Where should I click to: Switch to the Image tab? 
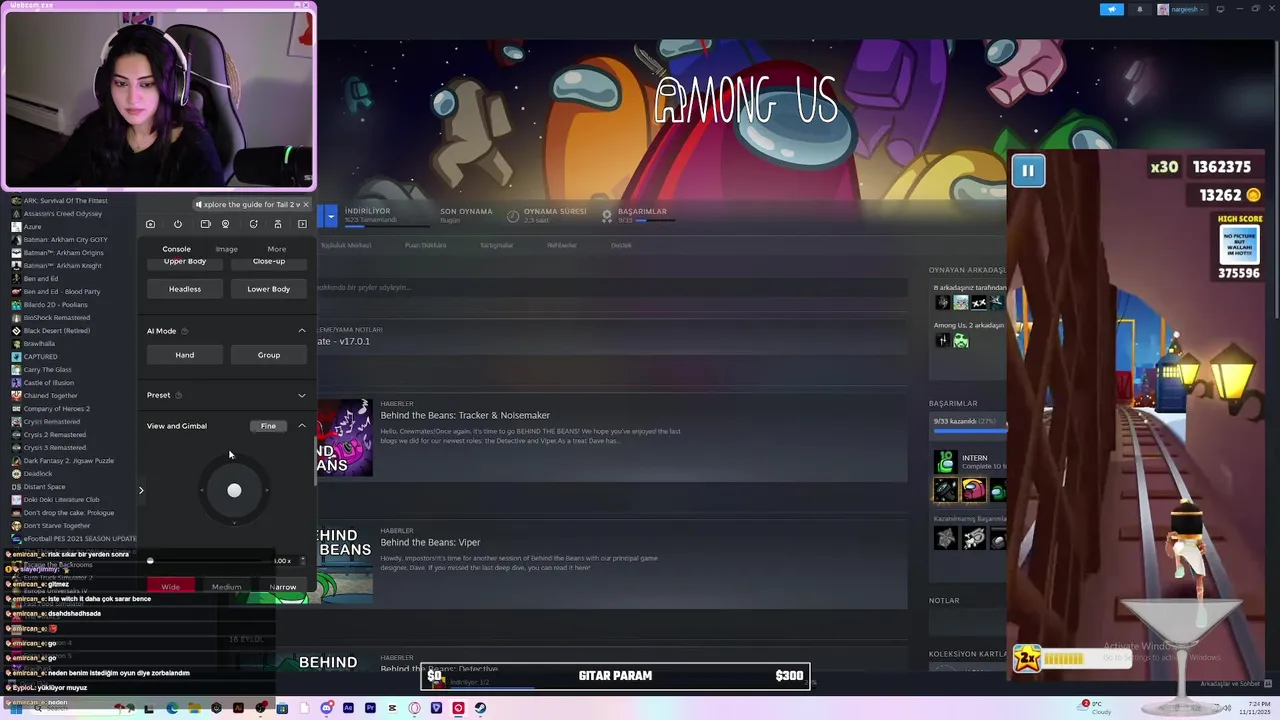tap(227, 249)
